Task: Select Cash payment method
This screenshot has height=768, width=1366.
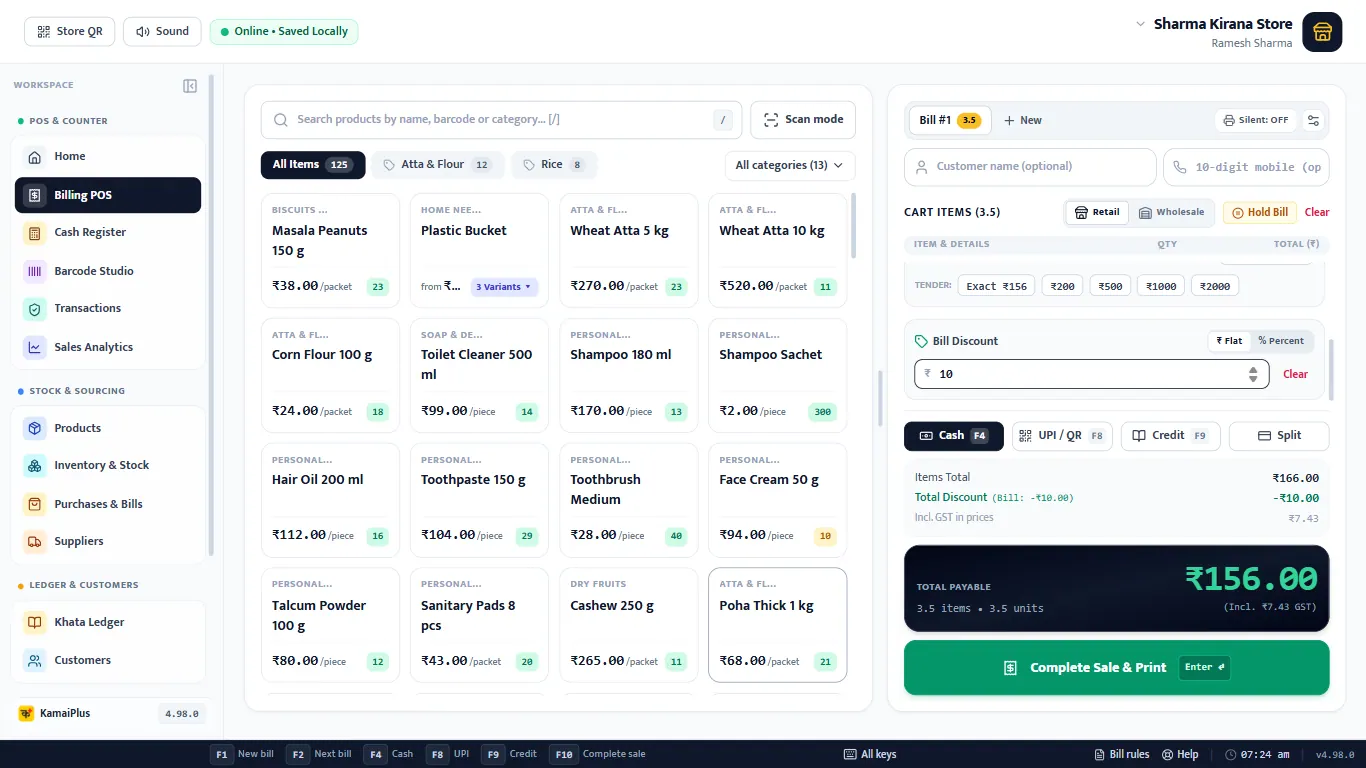Action: pyautogui.click(x=954, y=436)
